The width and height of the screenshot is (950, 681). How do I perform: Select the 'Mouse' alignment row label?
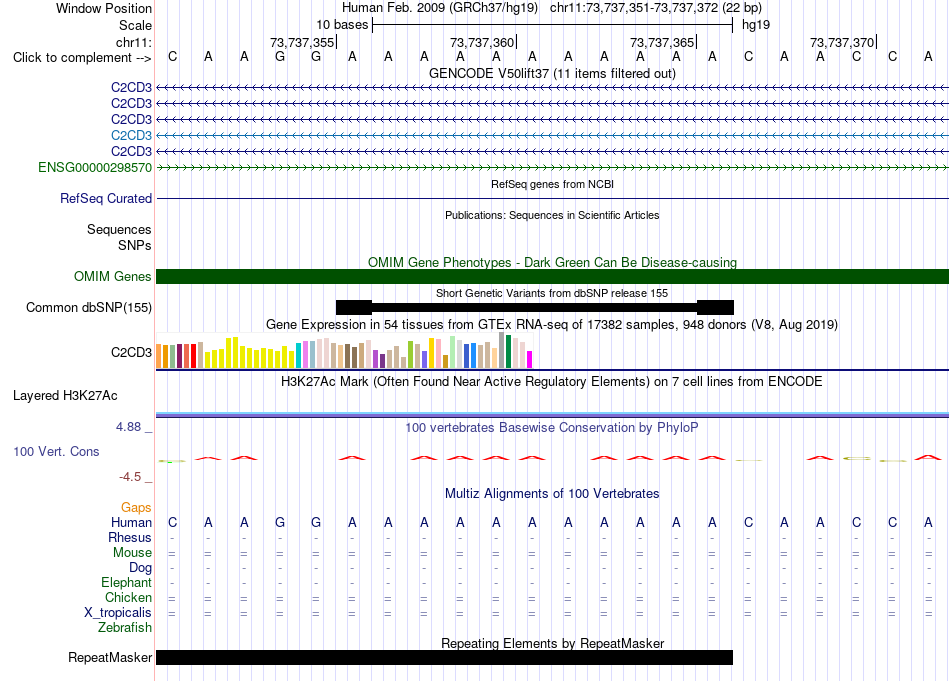click(132, 553)
